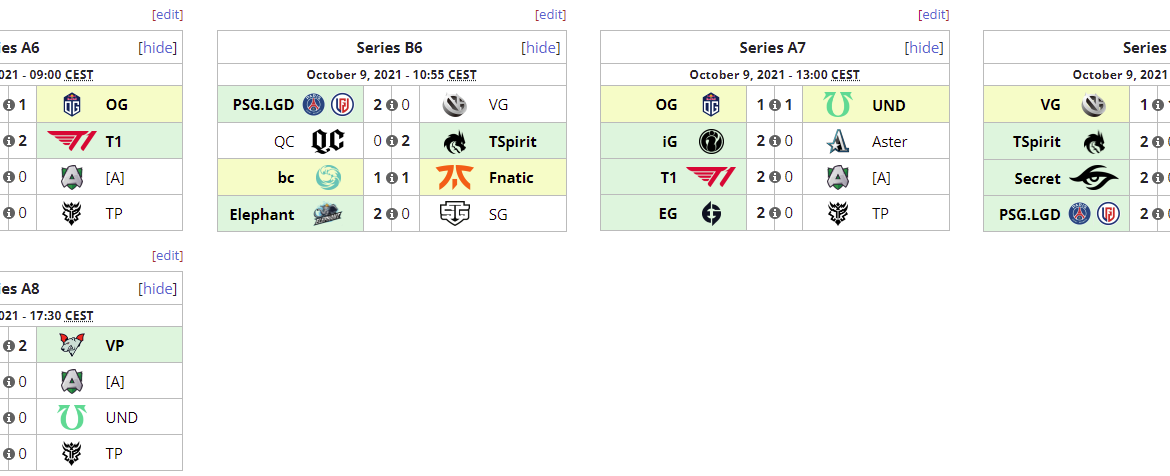Open info for PSG.LGD vs VG match
This screenshot has height=476, width=1170.
tap(392, 105)
